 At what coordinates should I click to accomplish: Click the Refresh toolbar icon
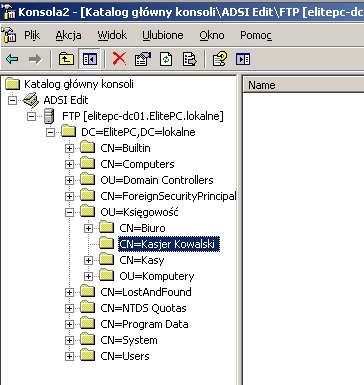click(166, 59)
